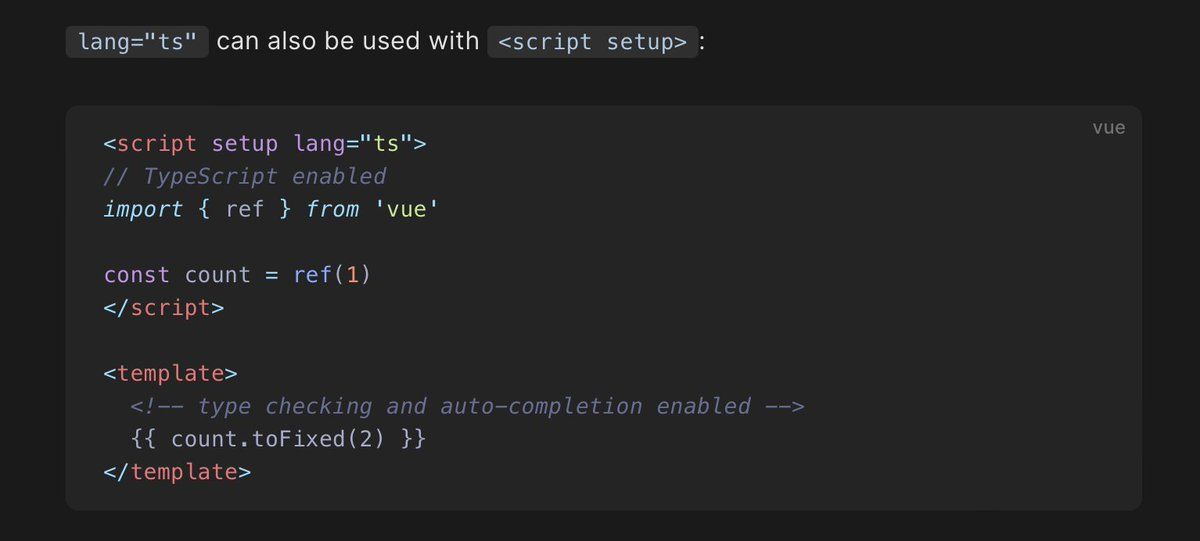
Task: Click the TypeScript enabled comment
Action: [x=245, y=176]
